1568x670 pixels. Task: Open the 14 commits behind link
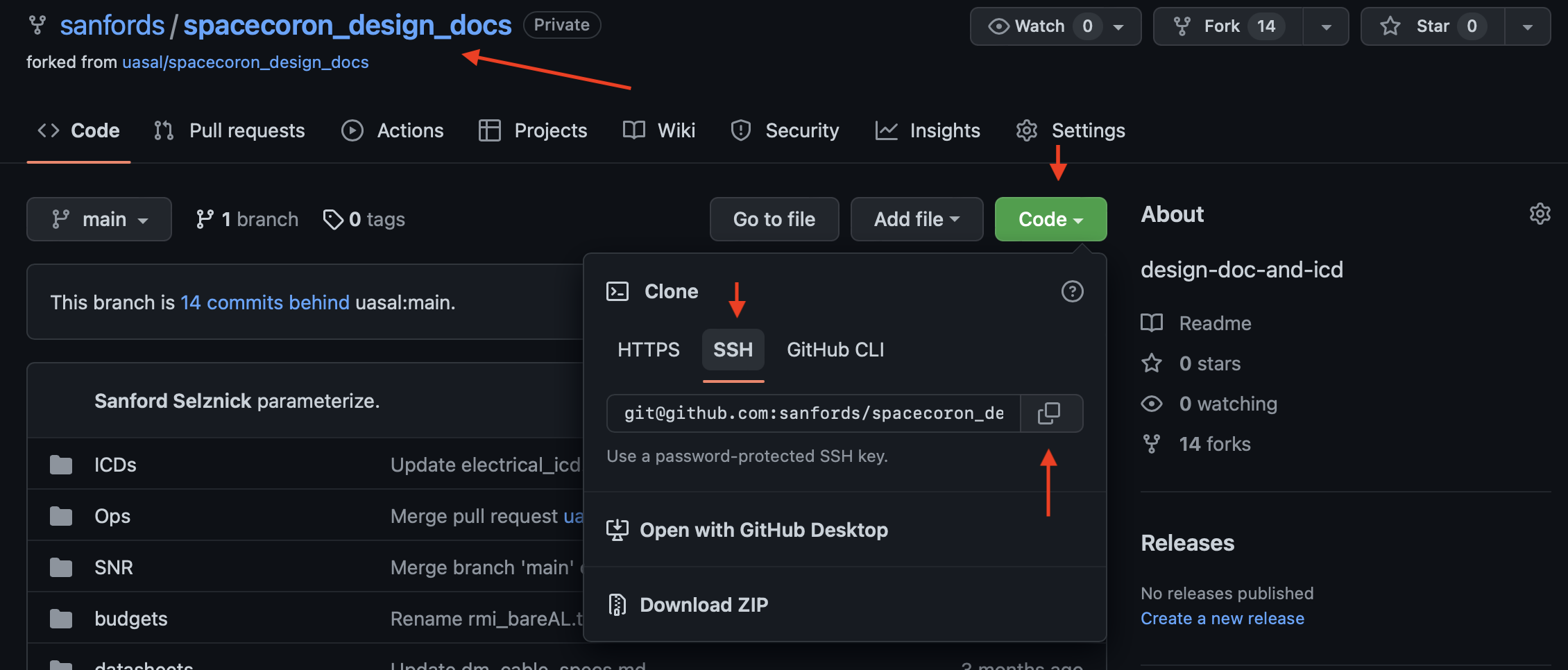coord(265,302)
